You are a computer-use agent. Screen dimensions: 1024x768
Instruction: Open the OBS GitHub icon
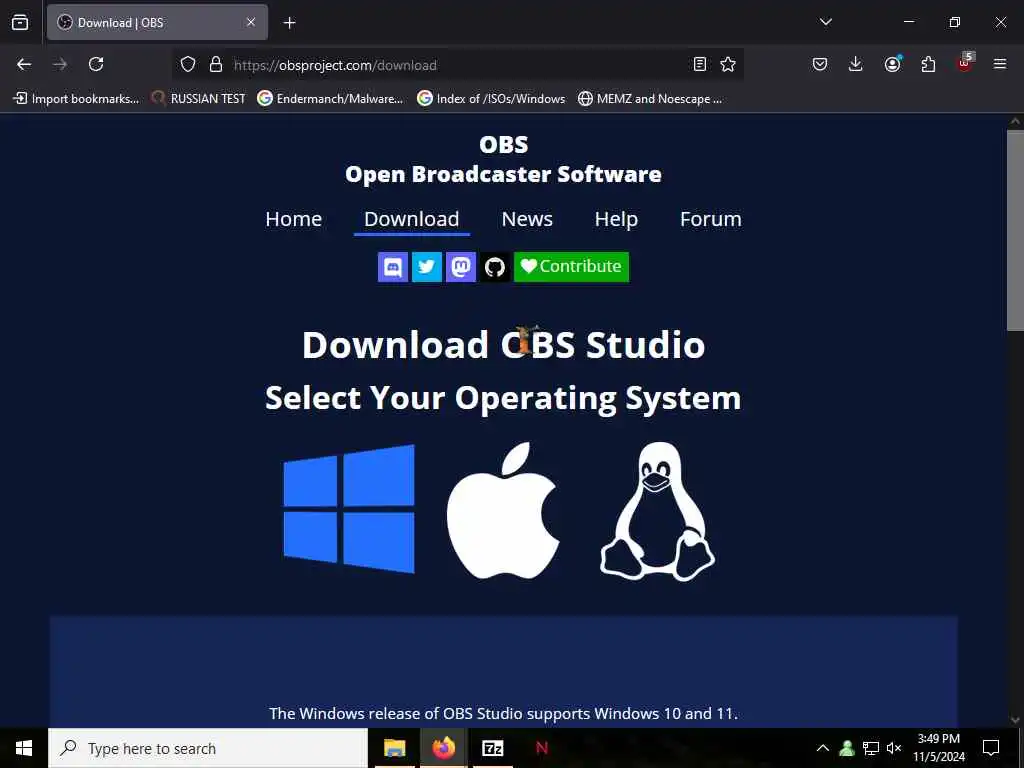[x=495, y=267]
